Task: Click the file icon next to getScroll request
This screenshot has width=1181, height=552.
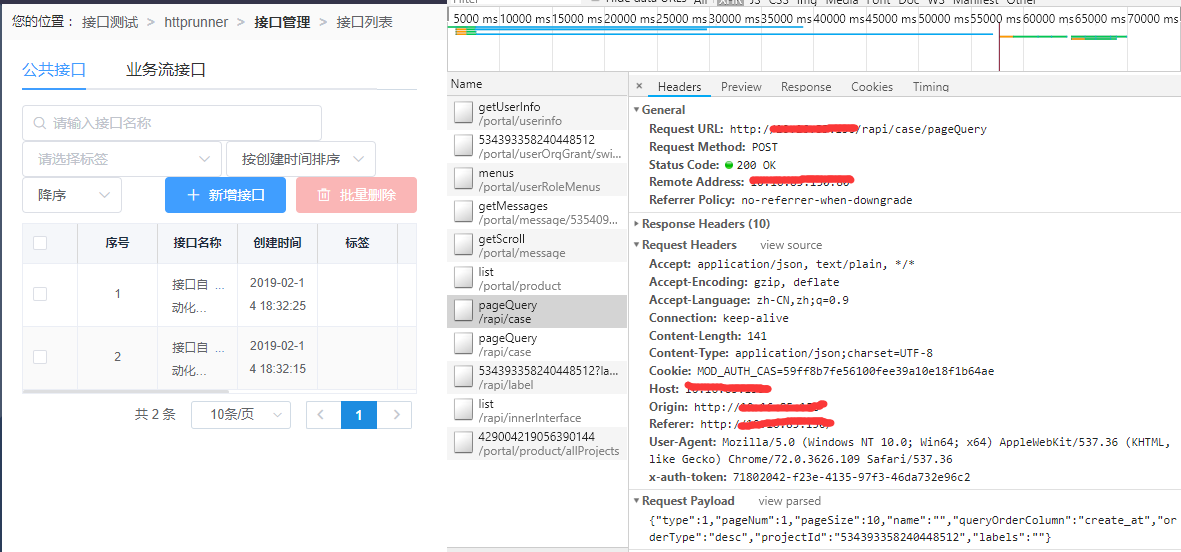Action: pyautogui.click(x=463, y=245)
